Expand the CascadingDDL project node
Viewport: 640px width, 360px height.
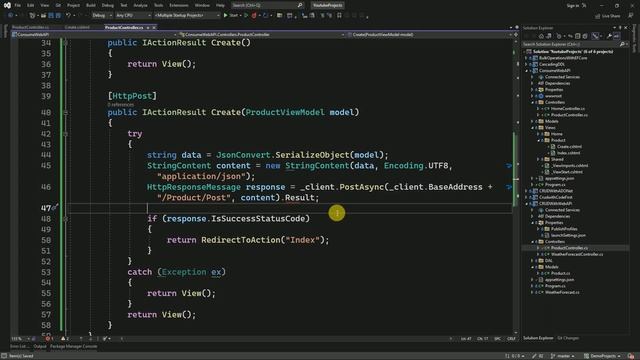[x=526, y=64]
